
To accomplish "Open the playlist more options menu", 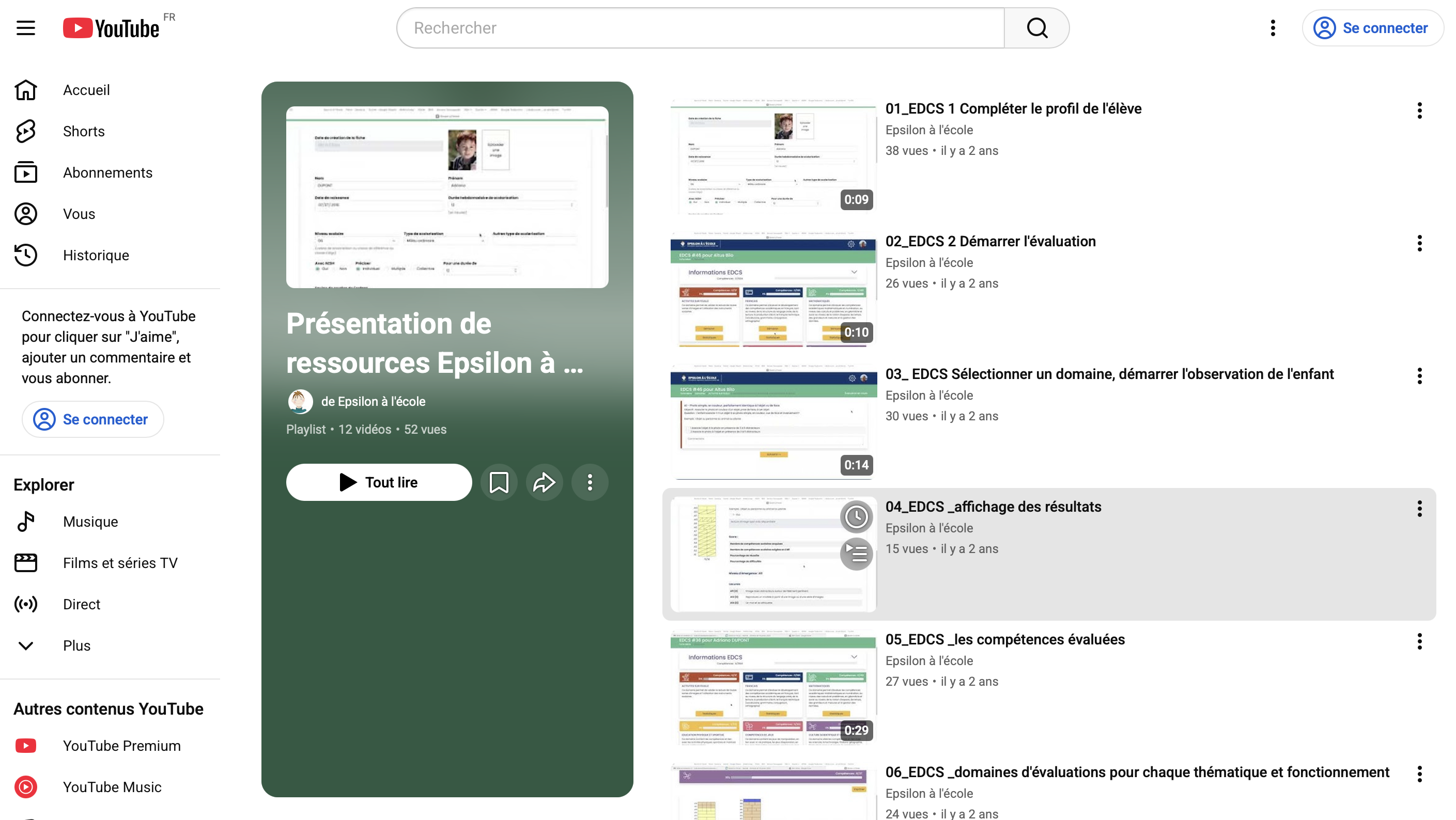I will coord(590,482).
